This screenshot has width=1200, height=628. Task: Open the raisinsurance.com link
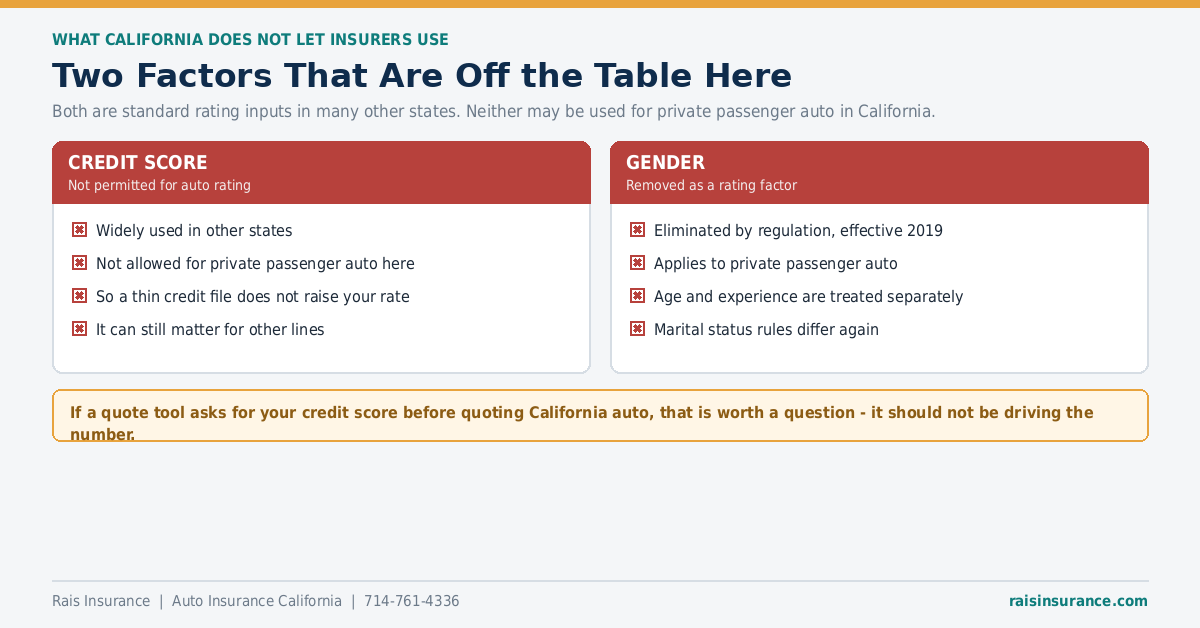coord(1078,601)
